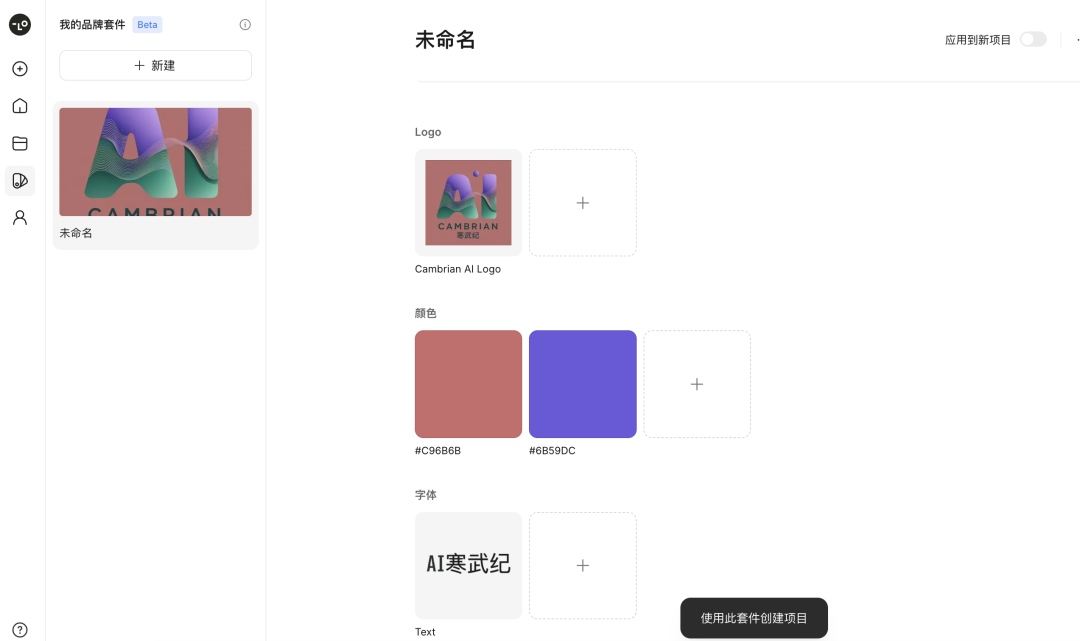The width and height of the screenshot is (1080, 641).
Task: Enable the 应用到新项目 toggle
Action: pyautogui.click(x=1033, y=39)
